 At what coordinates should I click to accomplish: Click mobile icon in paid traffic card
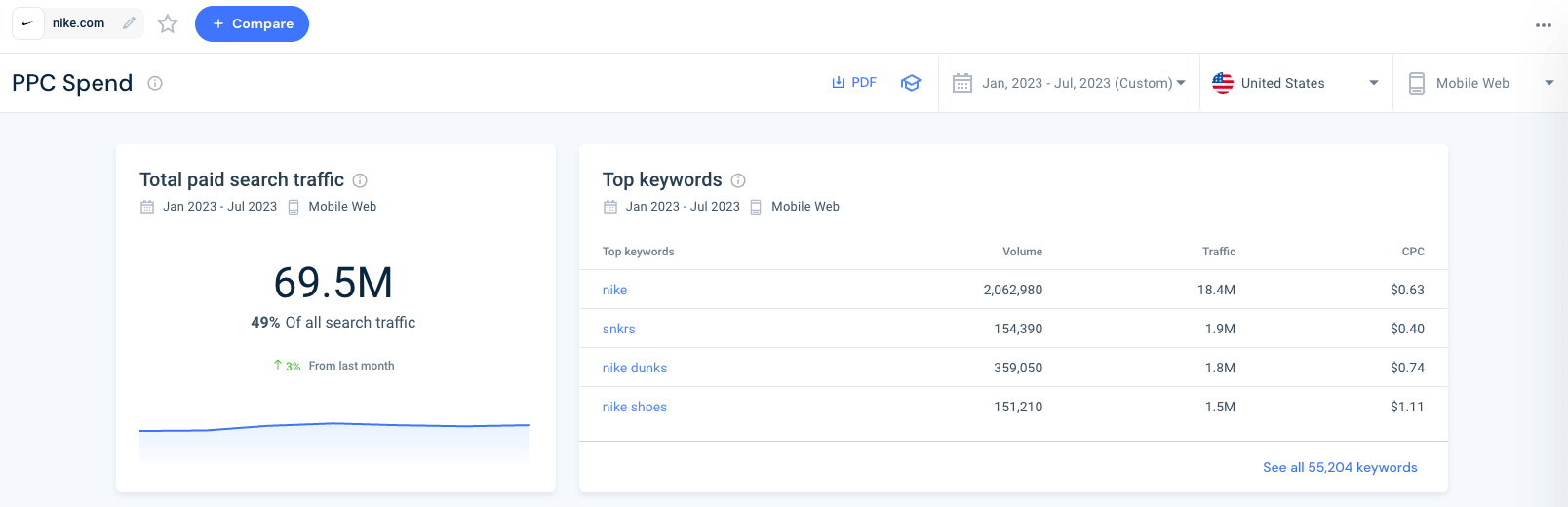coord(294,207)
